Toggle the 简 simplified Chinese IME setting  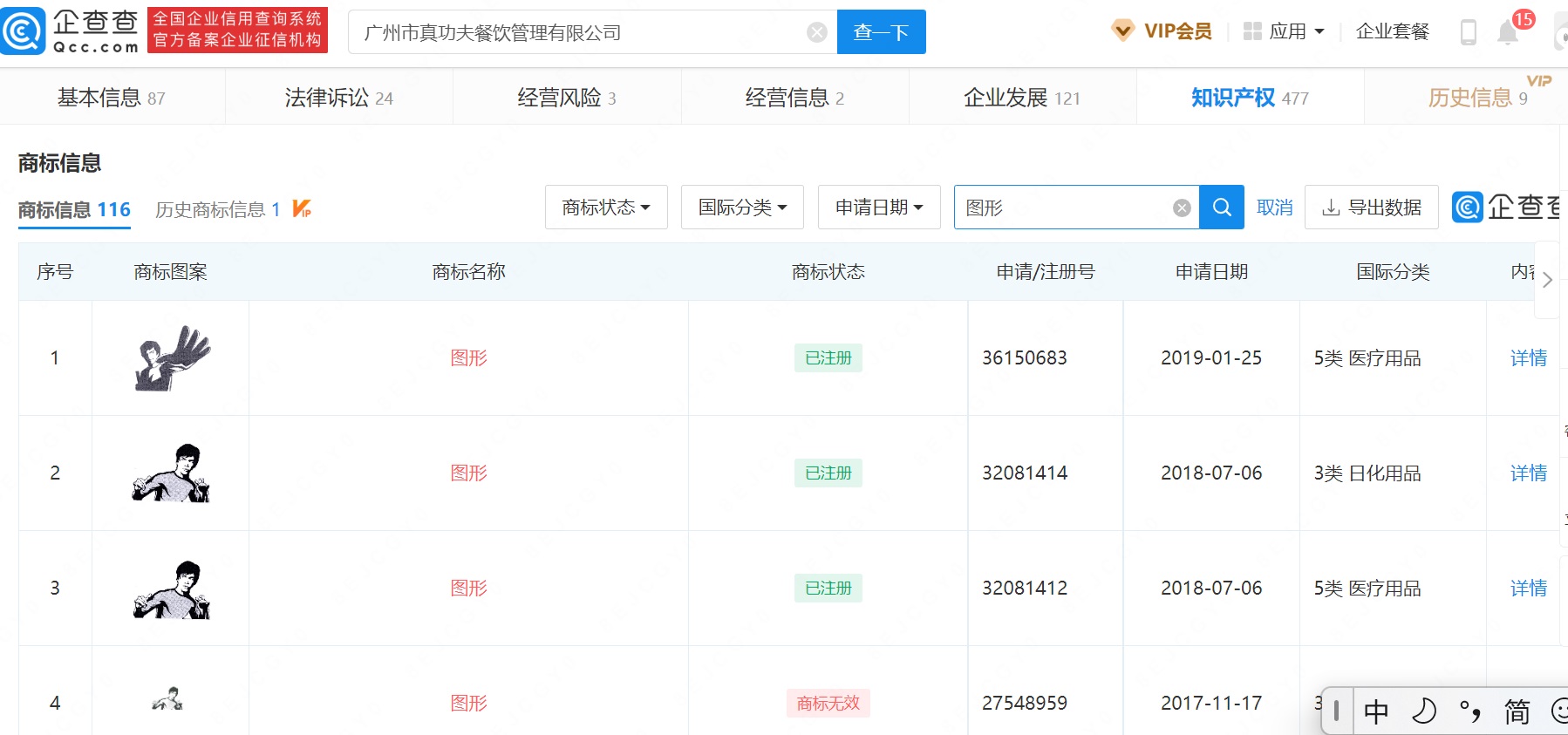coord(1517,712)
